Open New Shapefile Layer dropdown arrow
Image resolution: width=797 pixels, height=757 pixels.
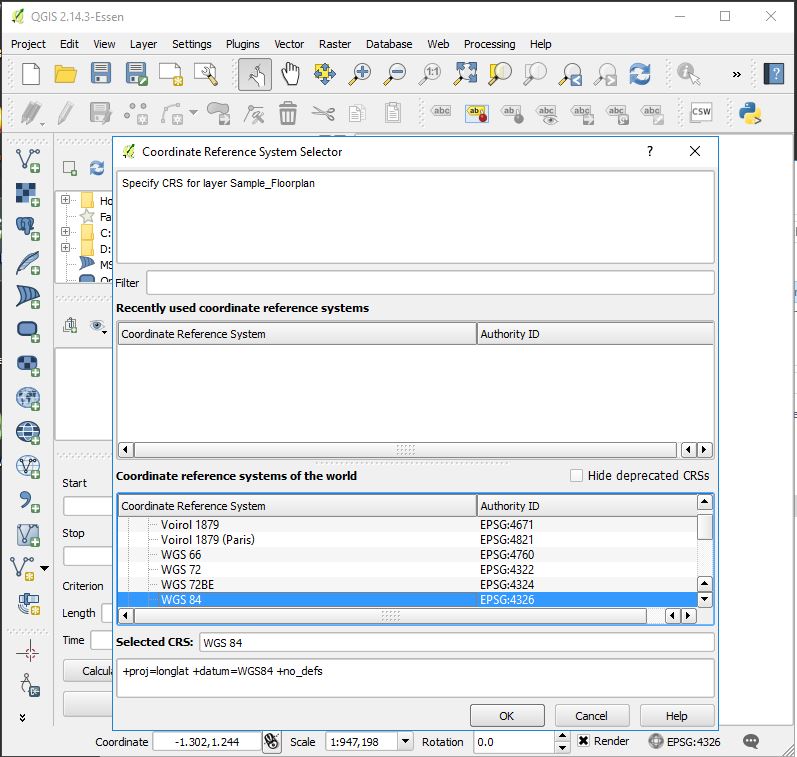tap(45, 568)
